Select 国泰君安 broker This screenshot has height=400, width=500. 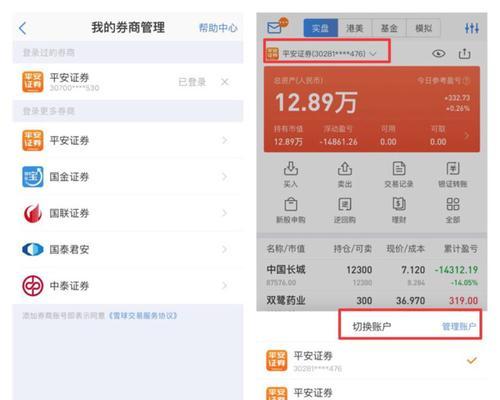(x=128, y=249)
